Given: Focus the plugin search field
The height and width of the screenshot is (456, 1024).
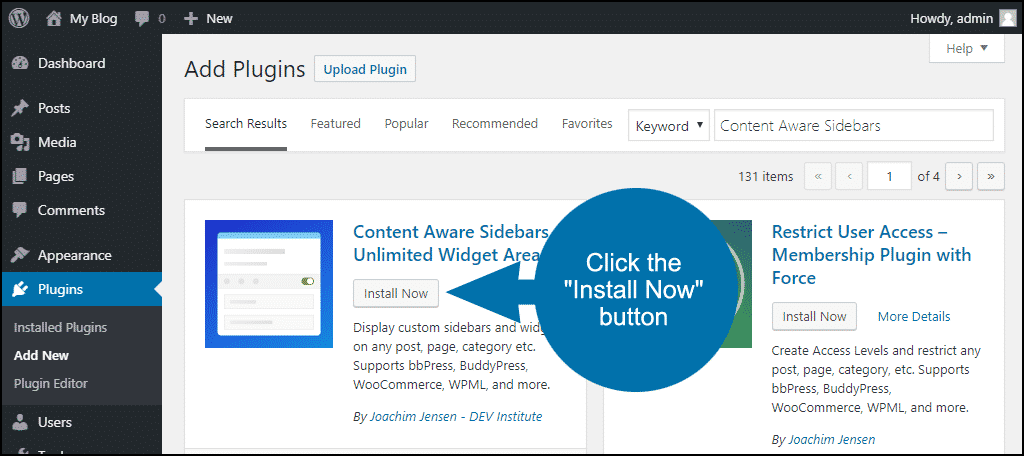Looking at the screenshot, I should click(x=854, y=125).
